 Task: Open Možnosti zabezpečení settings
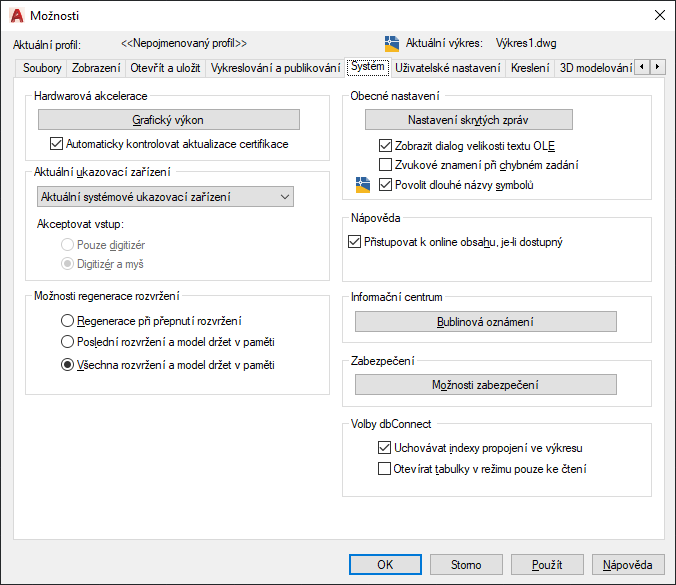pyautogui.click(x=485, y=385)
